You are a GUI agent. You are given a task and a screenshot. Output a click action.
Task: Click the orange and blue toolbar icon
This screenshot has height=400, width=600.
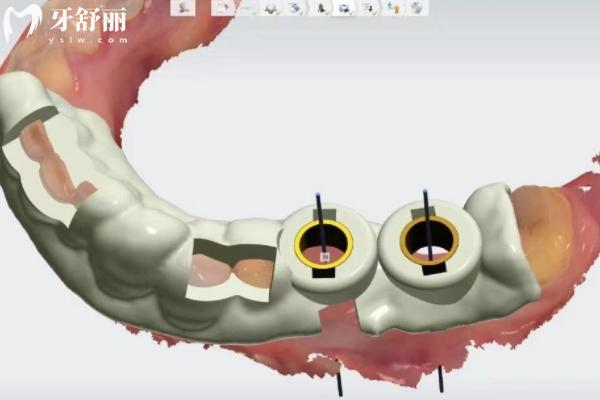pos(393,7)
